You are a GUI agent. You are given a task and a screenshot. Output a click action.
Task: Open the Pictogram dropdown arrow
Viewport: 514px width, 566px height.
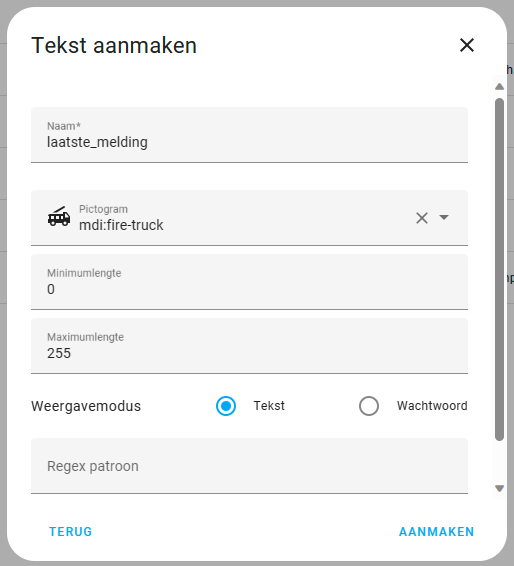(444, 217)
